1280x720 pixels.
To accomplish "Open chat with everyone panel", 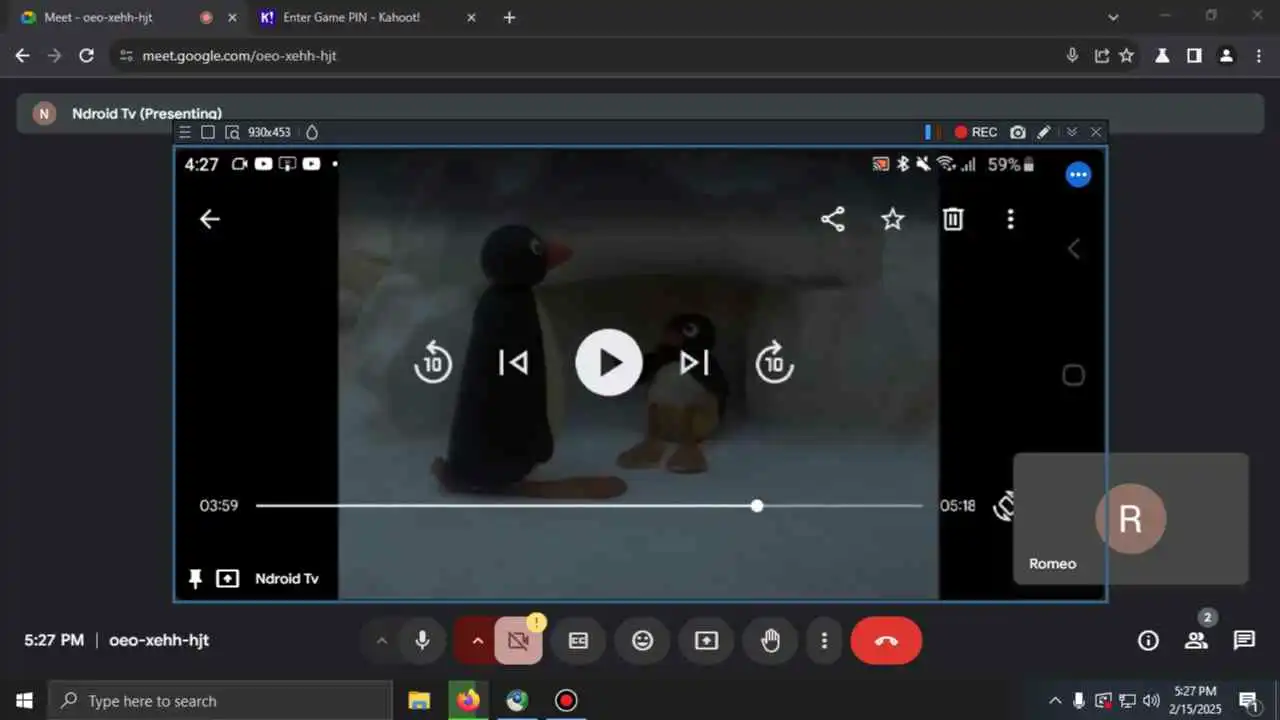I will pyautogui.click(x=1244, y=641).
